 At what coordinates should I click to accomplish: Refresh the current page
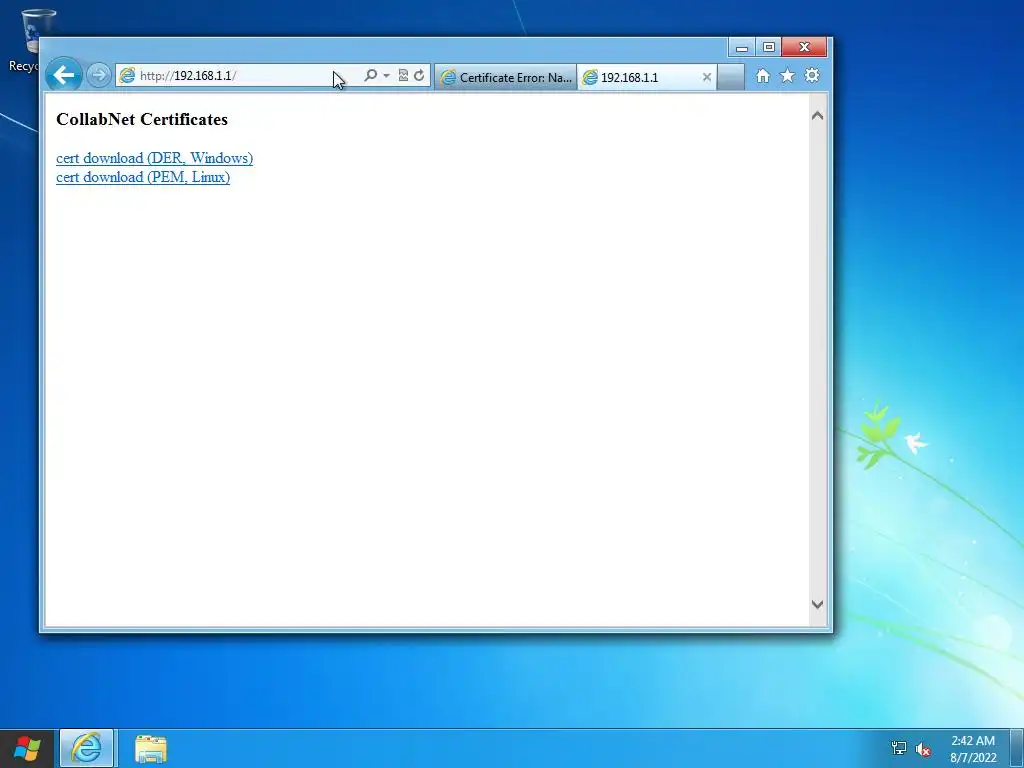tap(419, 76)
